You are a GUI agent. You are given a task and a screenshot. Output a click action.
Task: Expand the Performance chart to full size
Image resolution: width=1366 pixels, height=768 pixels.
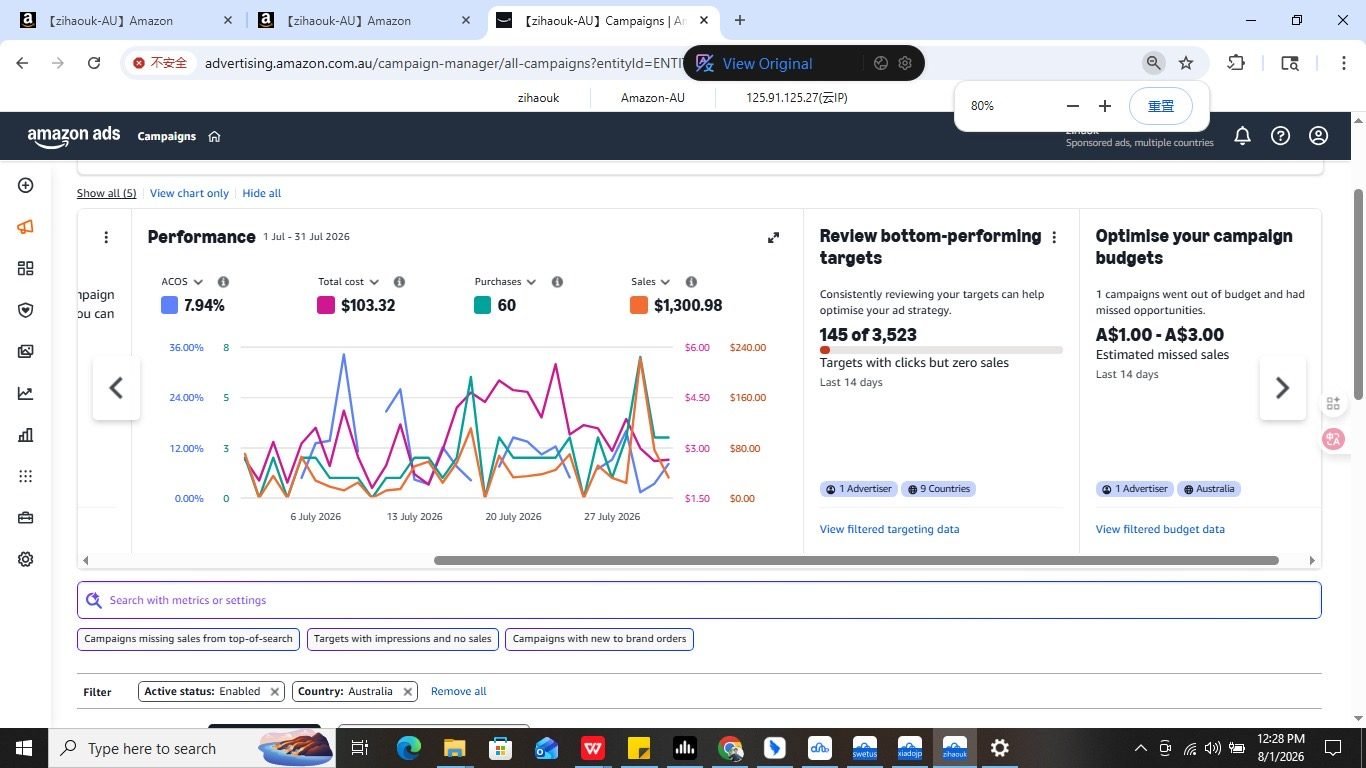773,237
